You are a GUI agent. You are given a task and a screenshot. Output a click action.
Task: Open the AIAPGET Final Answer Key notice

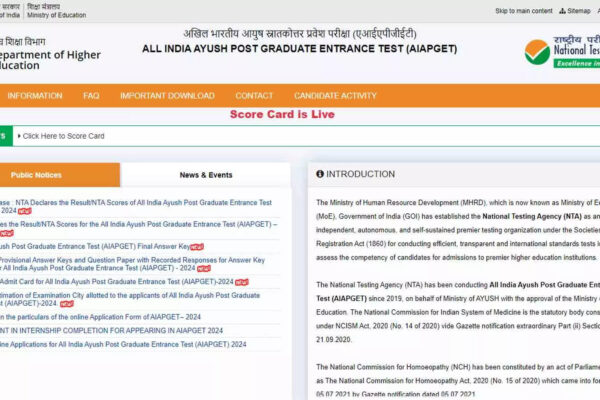tap(95, 246)
